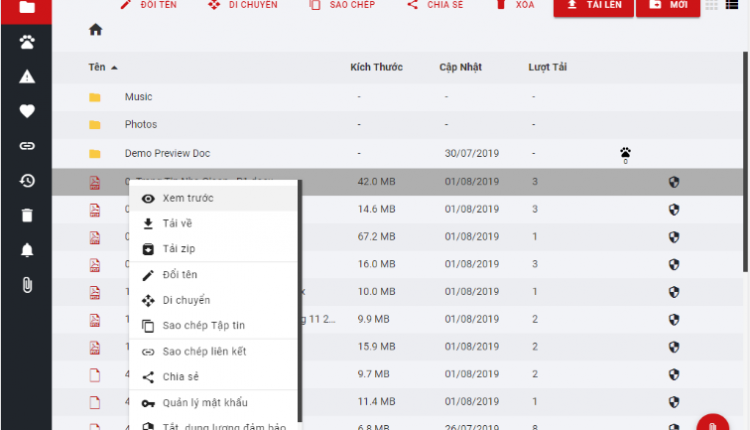750x430 pixels.
Task: Open the Music folder
Action: point(138,97)
